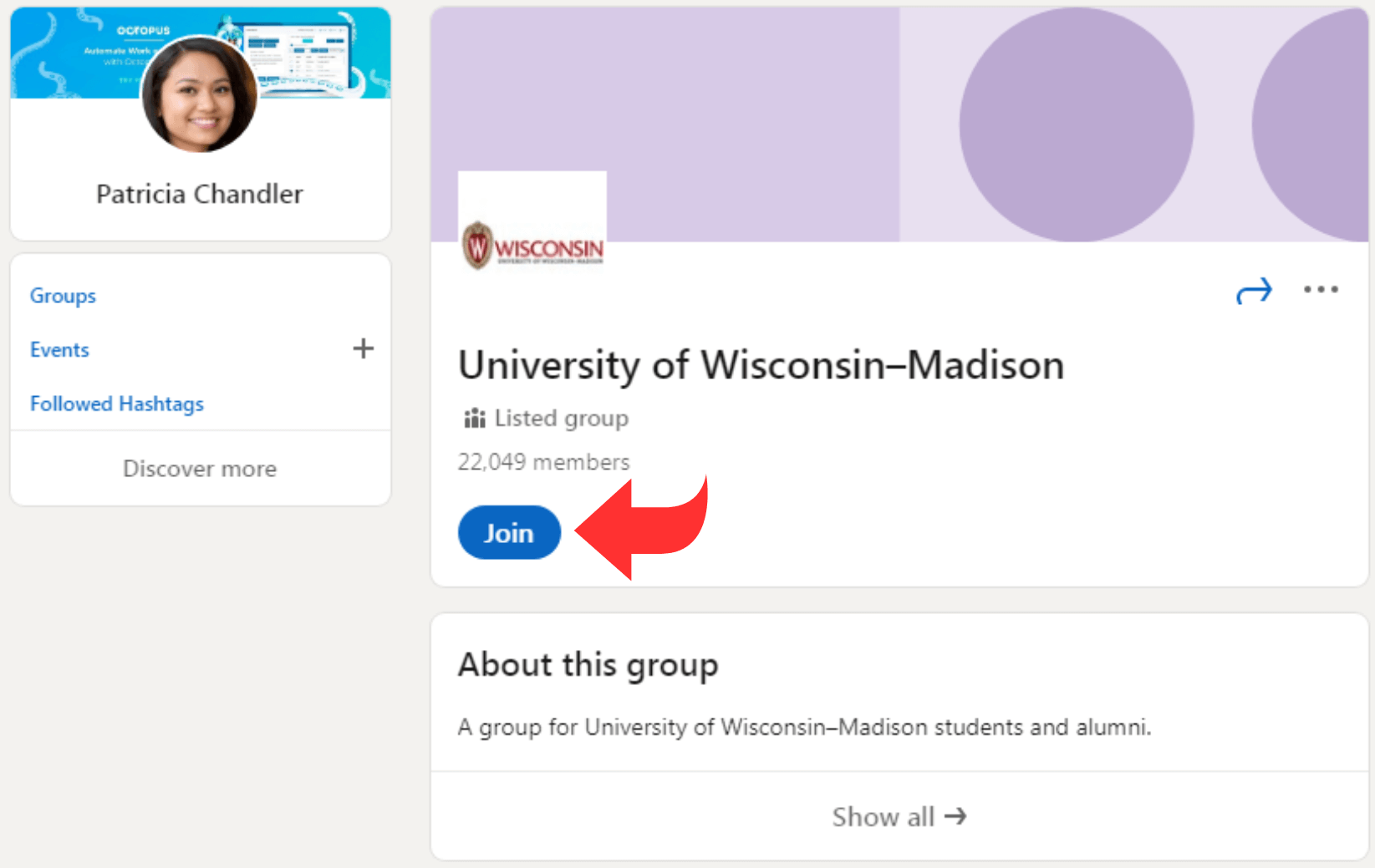
Task: Open the three-dot overflow menu for the group
Action: 1321,290
